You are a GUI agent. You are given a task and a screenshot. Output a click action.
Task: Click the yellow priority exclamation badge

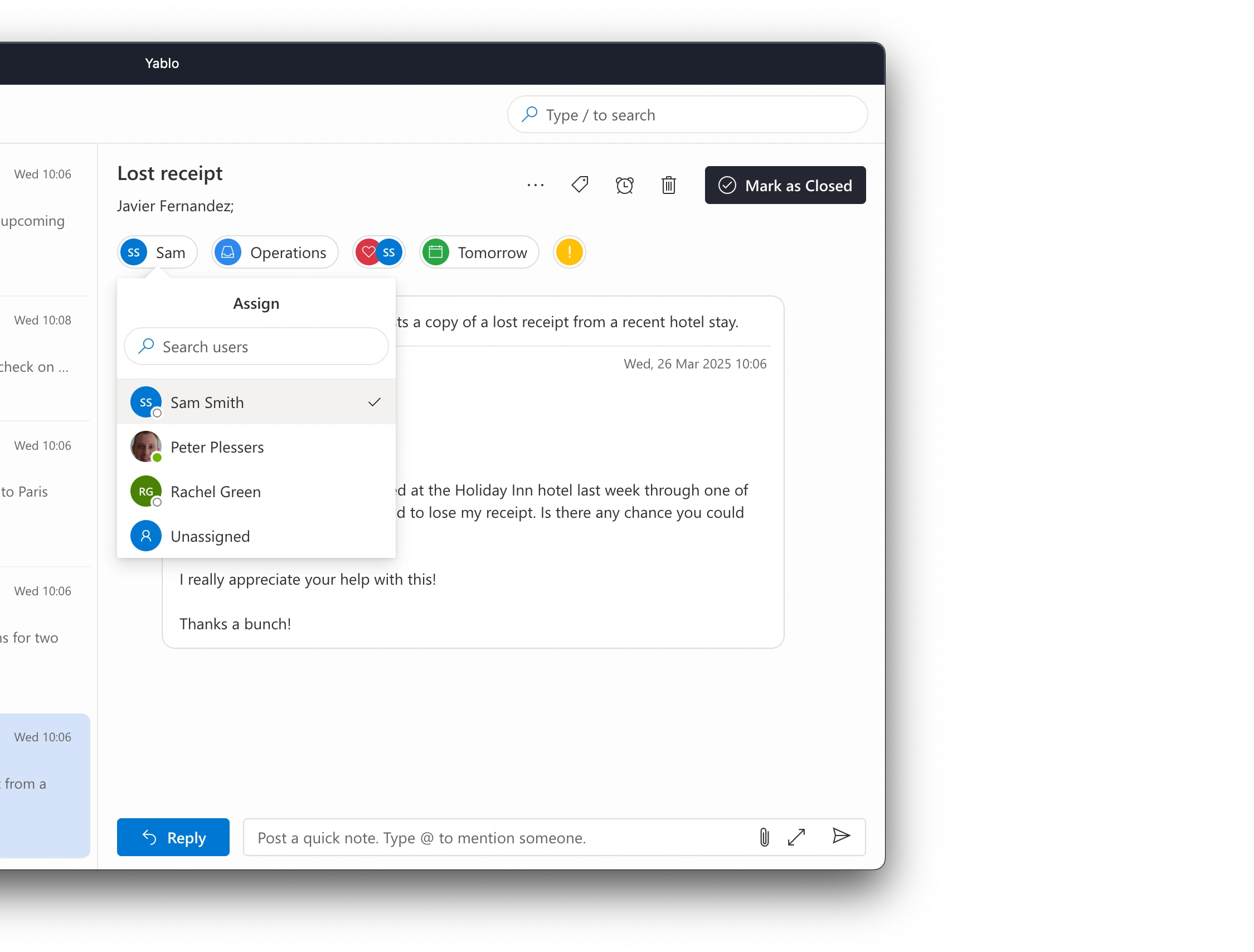568,252
